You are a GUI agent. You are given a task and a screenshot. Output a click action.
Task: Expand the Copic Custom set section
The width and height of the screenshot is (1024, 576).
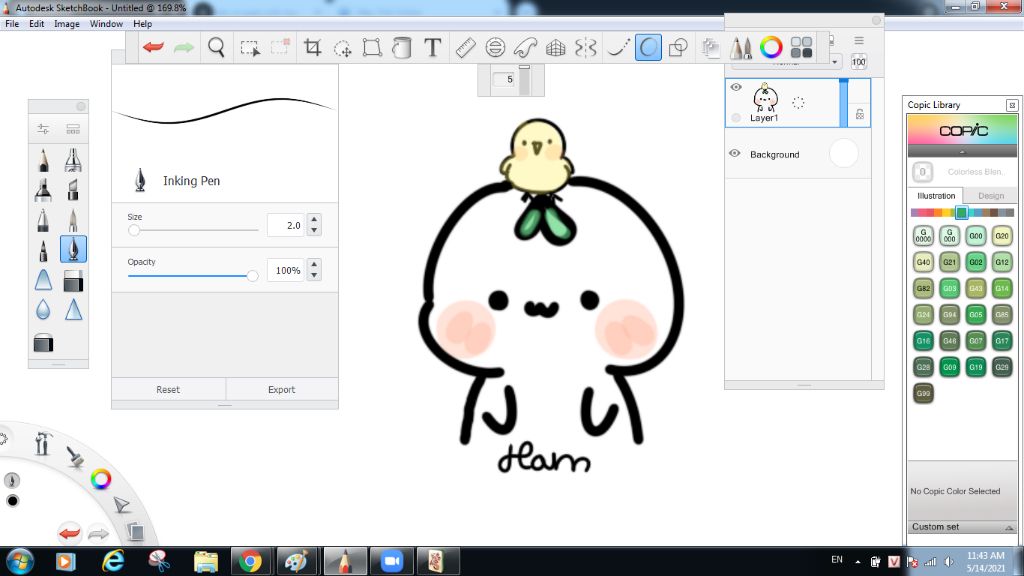tap(961, 527)
